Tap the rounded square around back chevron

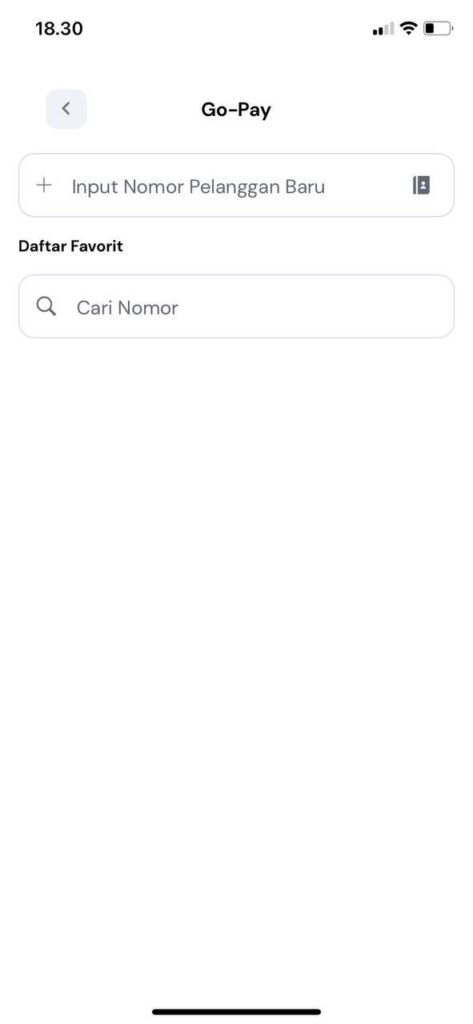pyautogui.click(x=66, y=108)
